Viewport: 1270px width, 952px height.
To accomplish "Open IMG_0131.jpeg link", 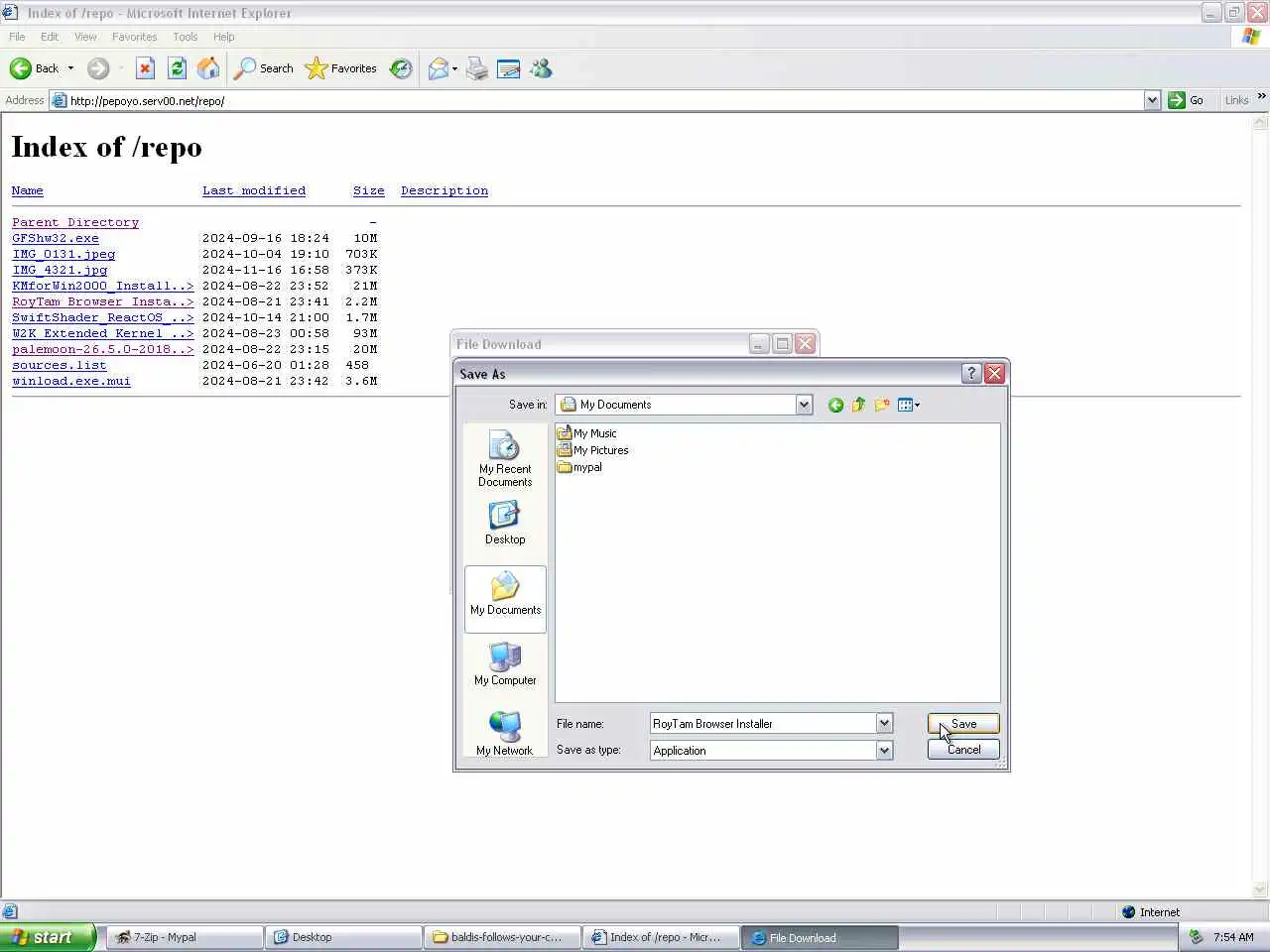I will coord(63,254).
